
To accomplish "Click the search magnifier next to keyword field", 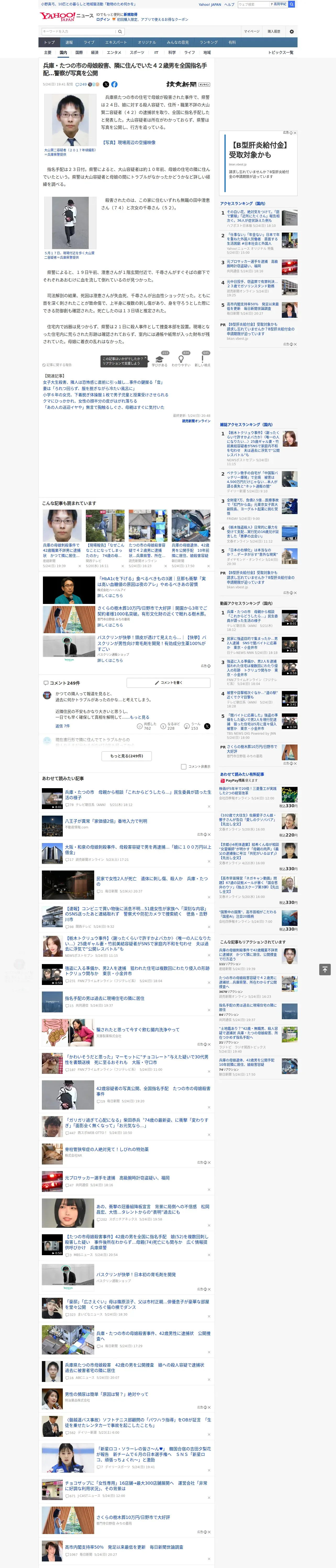I will pos(120,32).
